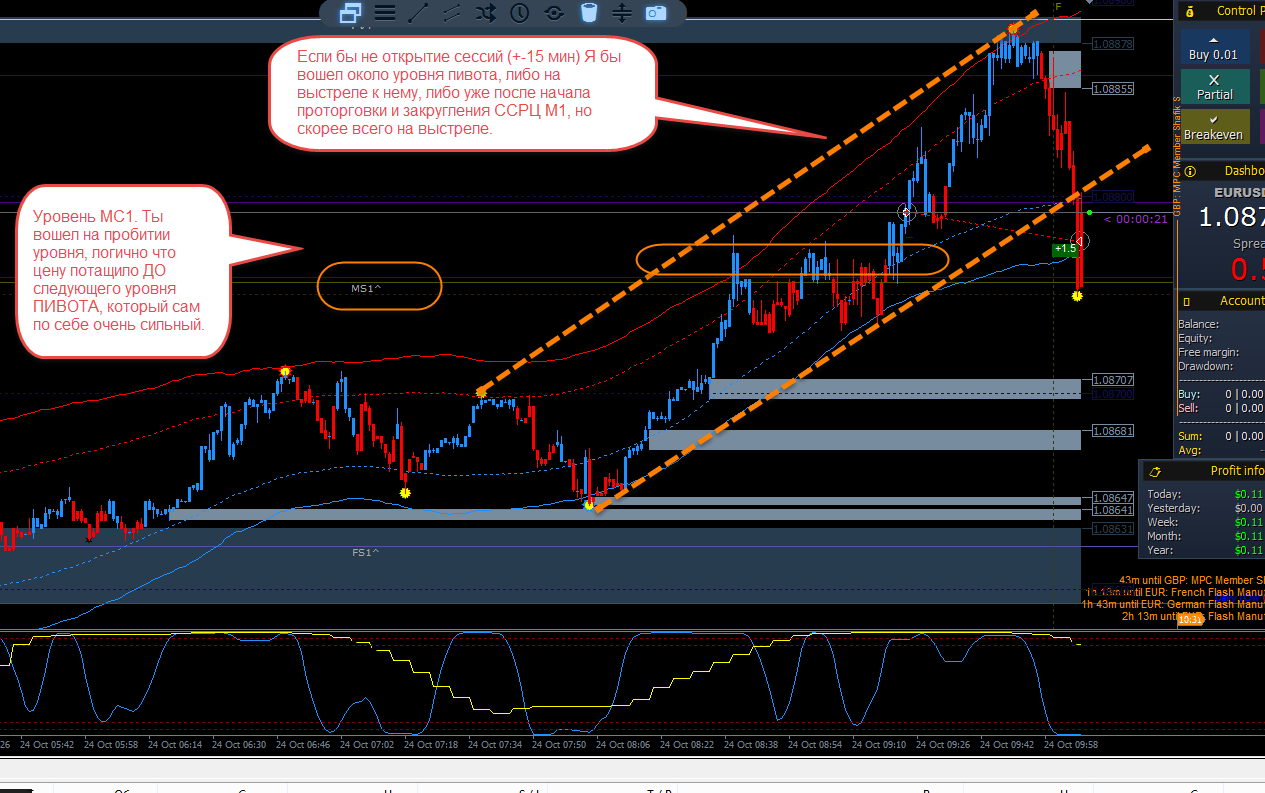Click the 'EUR: French Flash' news line
Image resolution: width=1265 pixels, height=793 pixels.
click(x=1174, y=592)
